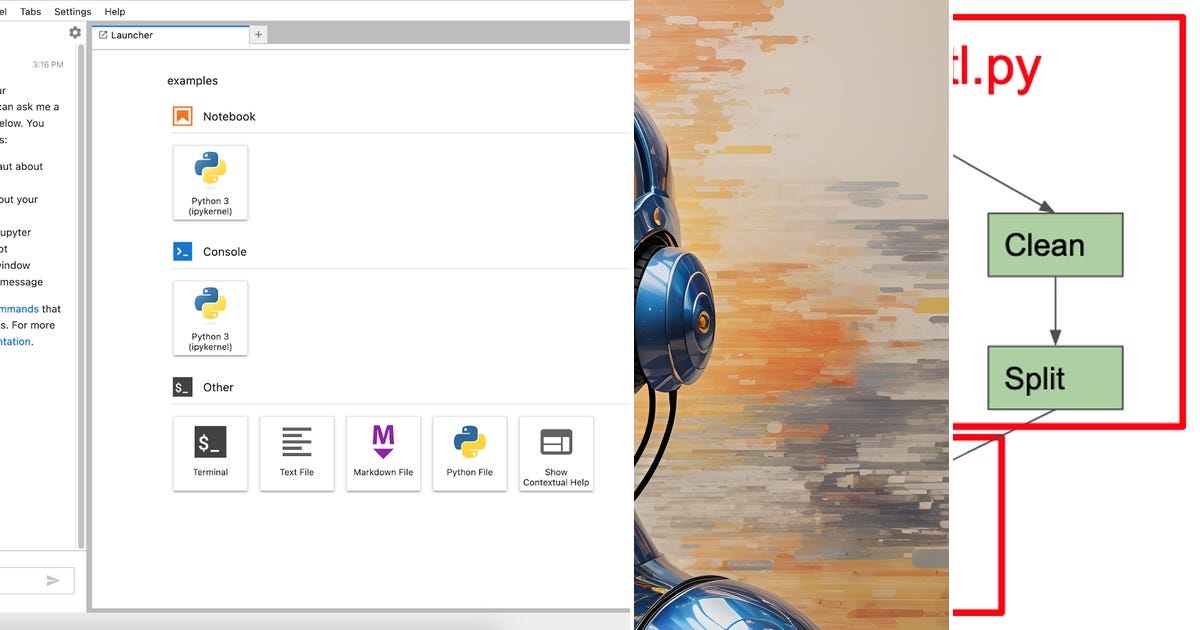Click the blue Console section icon

coord(182,251)
